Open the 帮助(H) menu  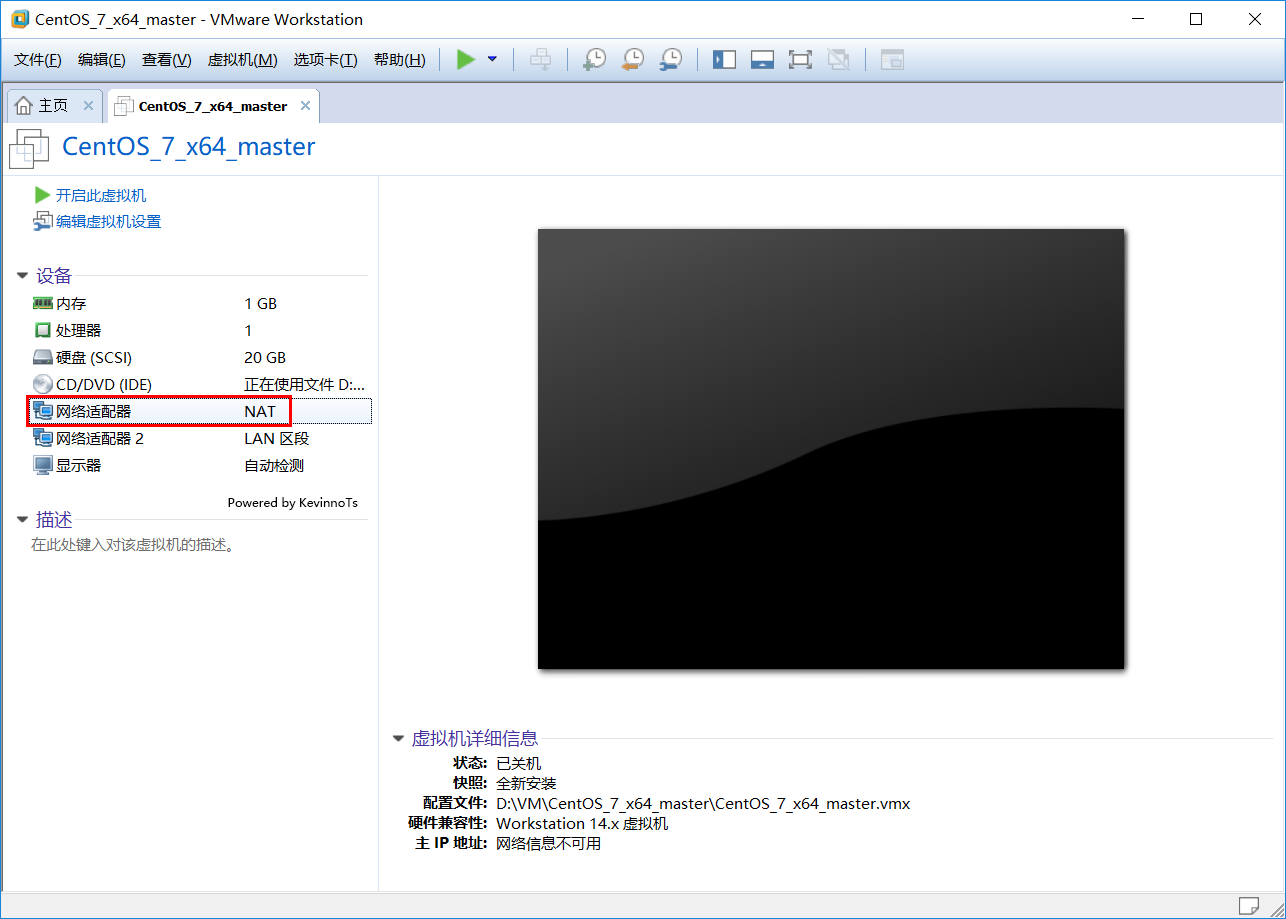tap(399, 60)
